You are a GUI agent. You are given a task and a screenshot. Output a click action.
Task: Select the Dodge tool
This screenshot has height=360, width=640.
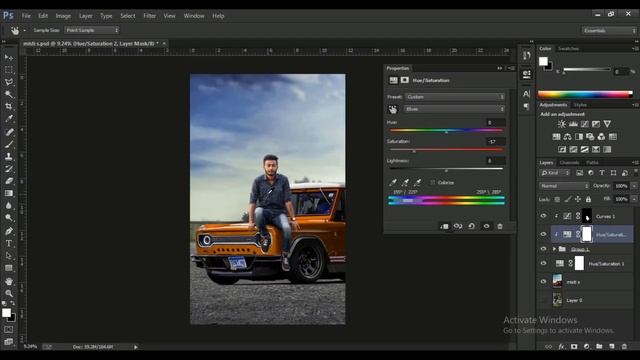coord(9,218)
